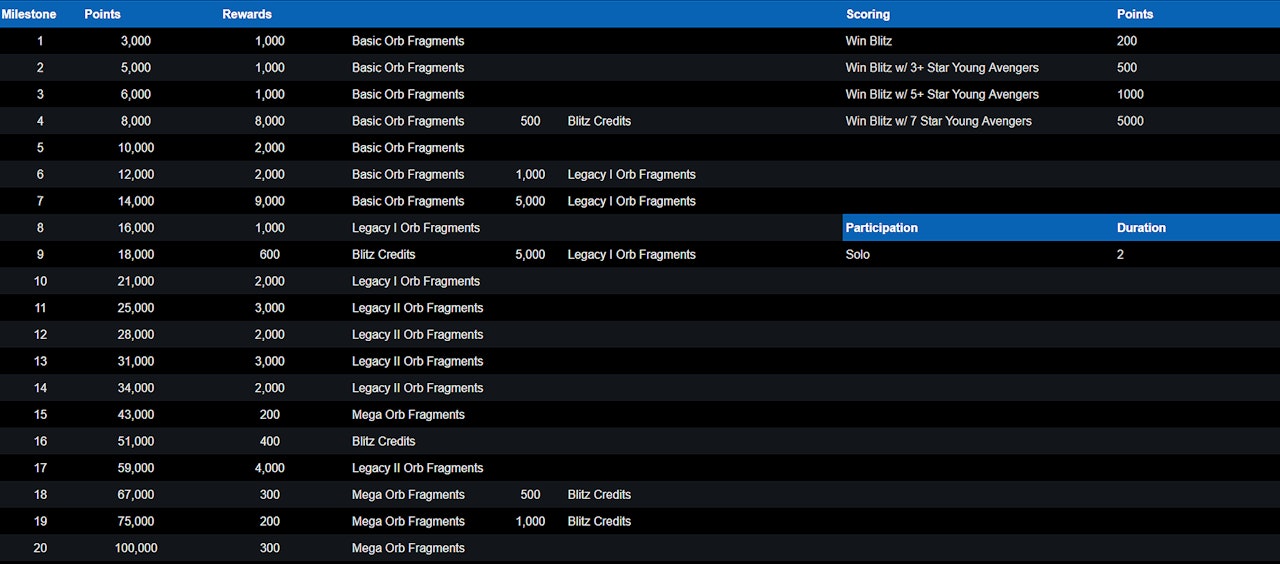Select the 67,000 points cell
Image resolution: width=1280 pixels, height=564 pixels.
136,495
